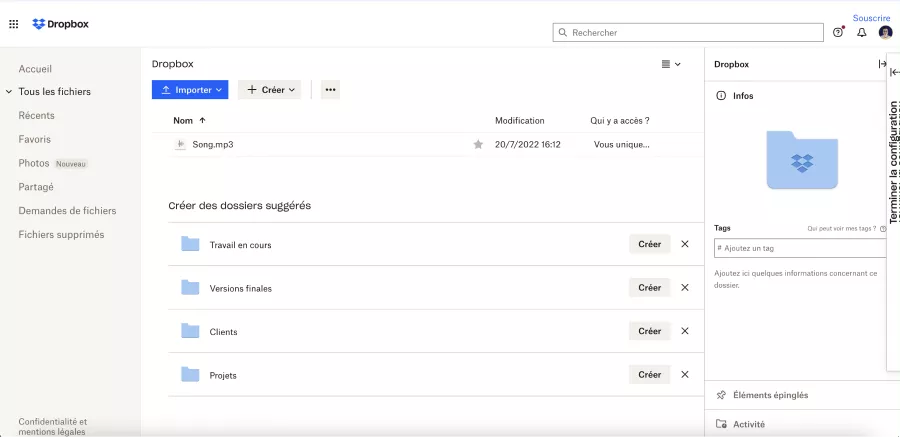Screen dimensions: 900x437
Task: Sort by the Nom column
Action: coord(189,121)
